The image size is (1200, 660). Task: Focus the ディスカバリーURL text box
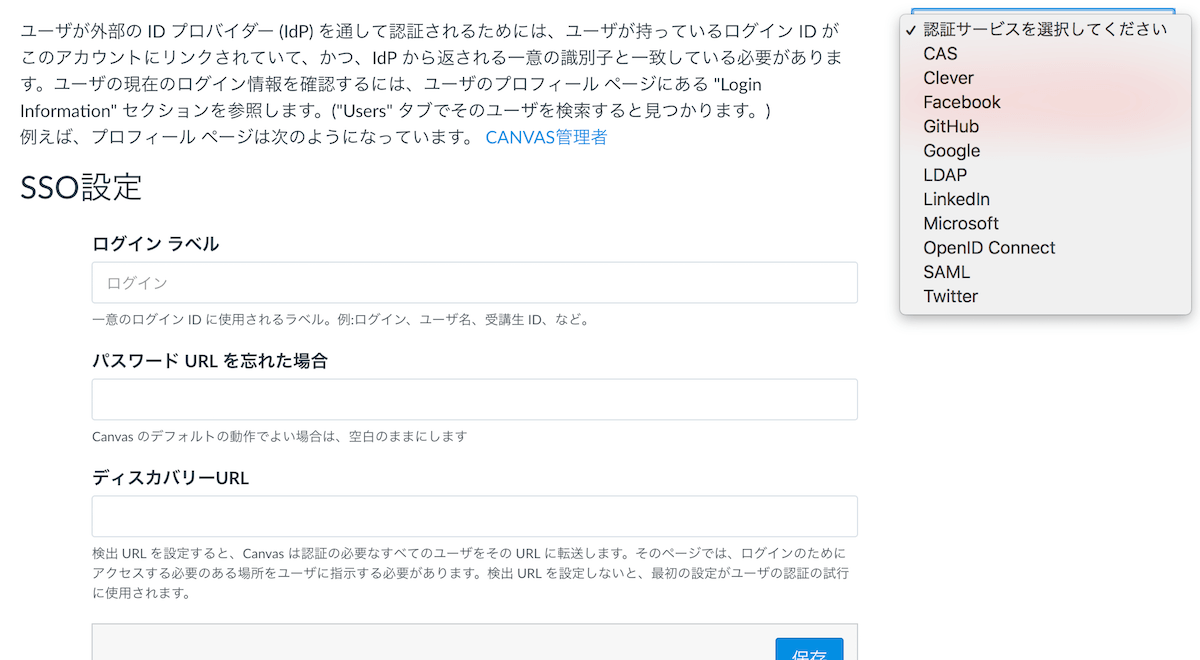tap(474, 516)
